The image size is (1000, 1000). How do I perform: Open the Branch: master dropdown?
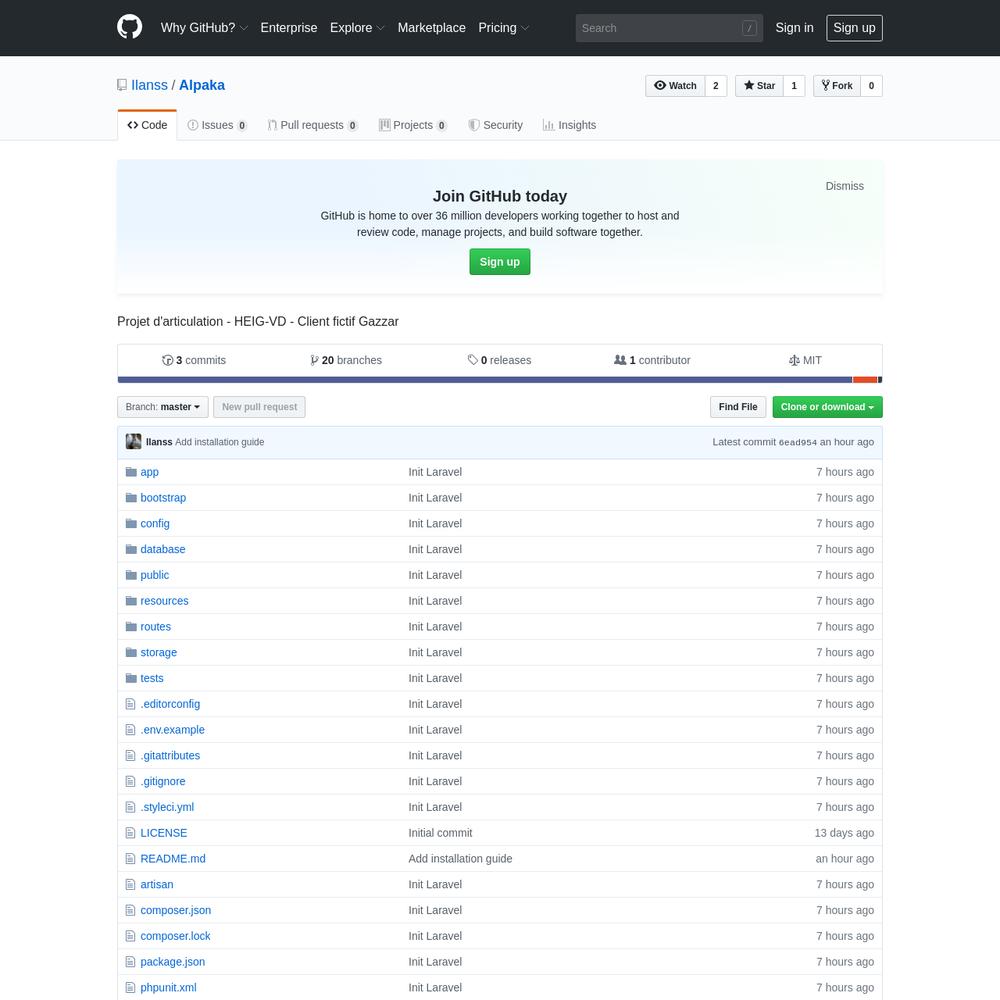pyautogui.click(x=163, y=407)
